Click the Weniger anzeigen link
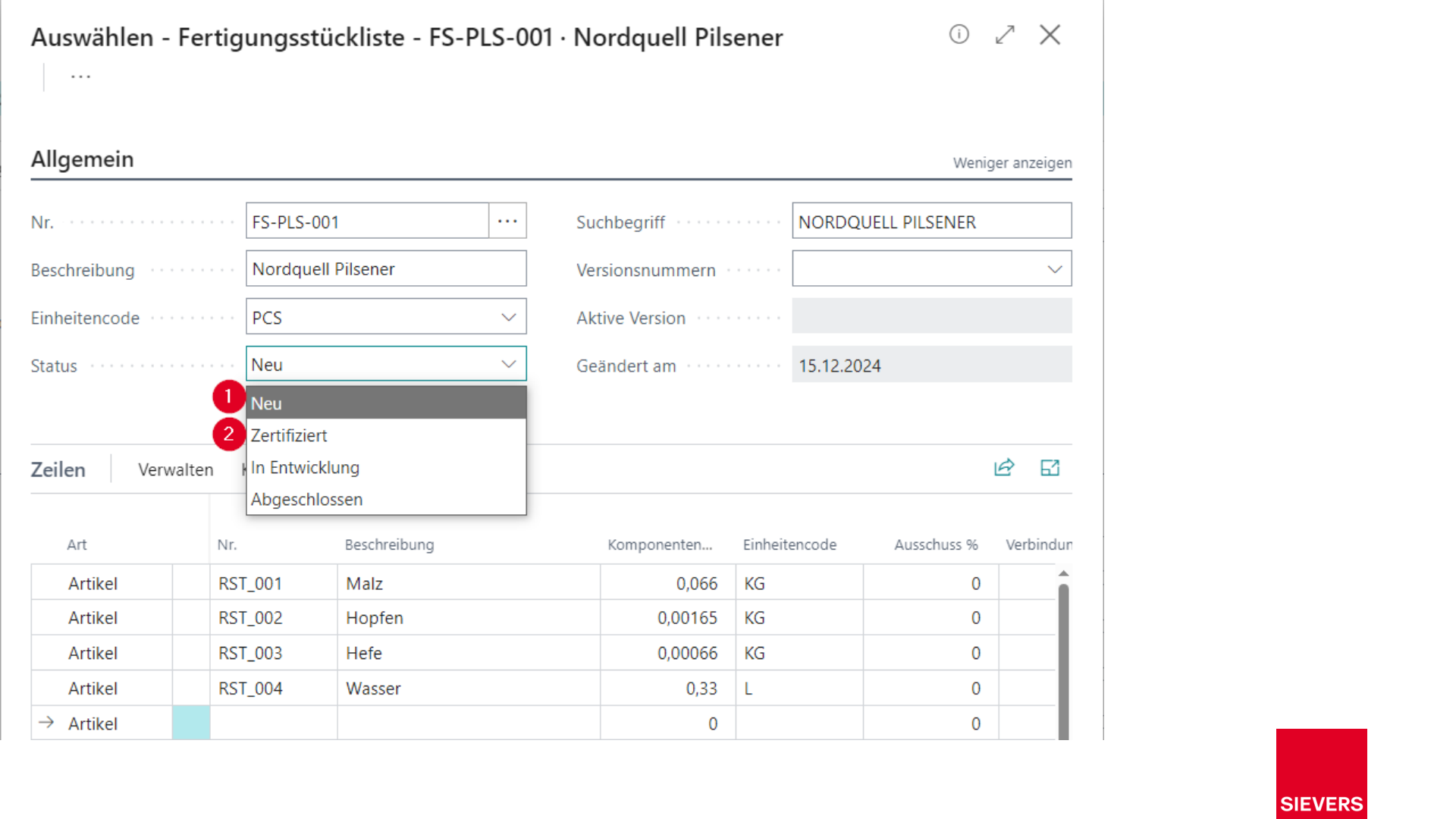Viewport: 1456px width, 819px height. 1012,163
